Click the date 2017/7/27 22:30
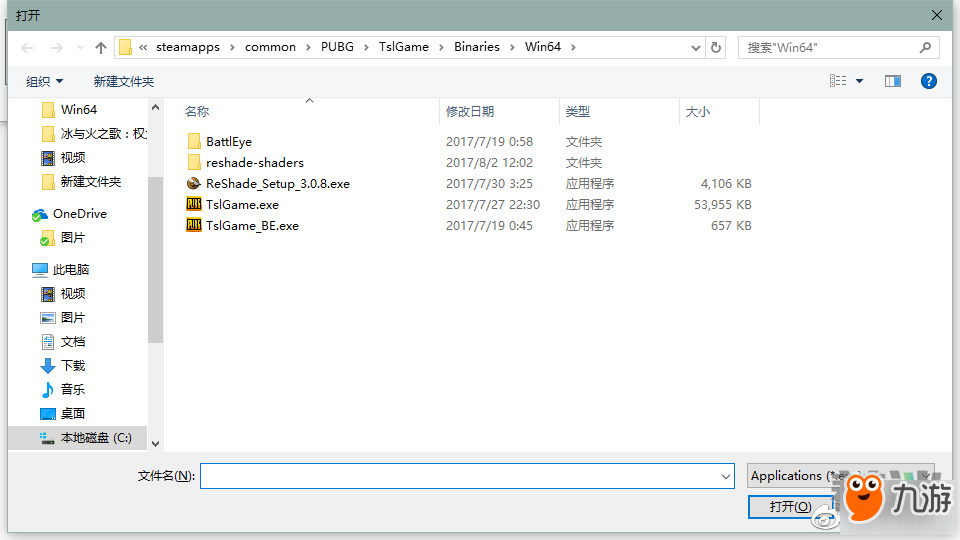Viewport: 960px width, 540px height. [493, 204]
